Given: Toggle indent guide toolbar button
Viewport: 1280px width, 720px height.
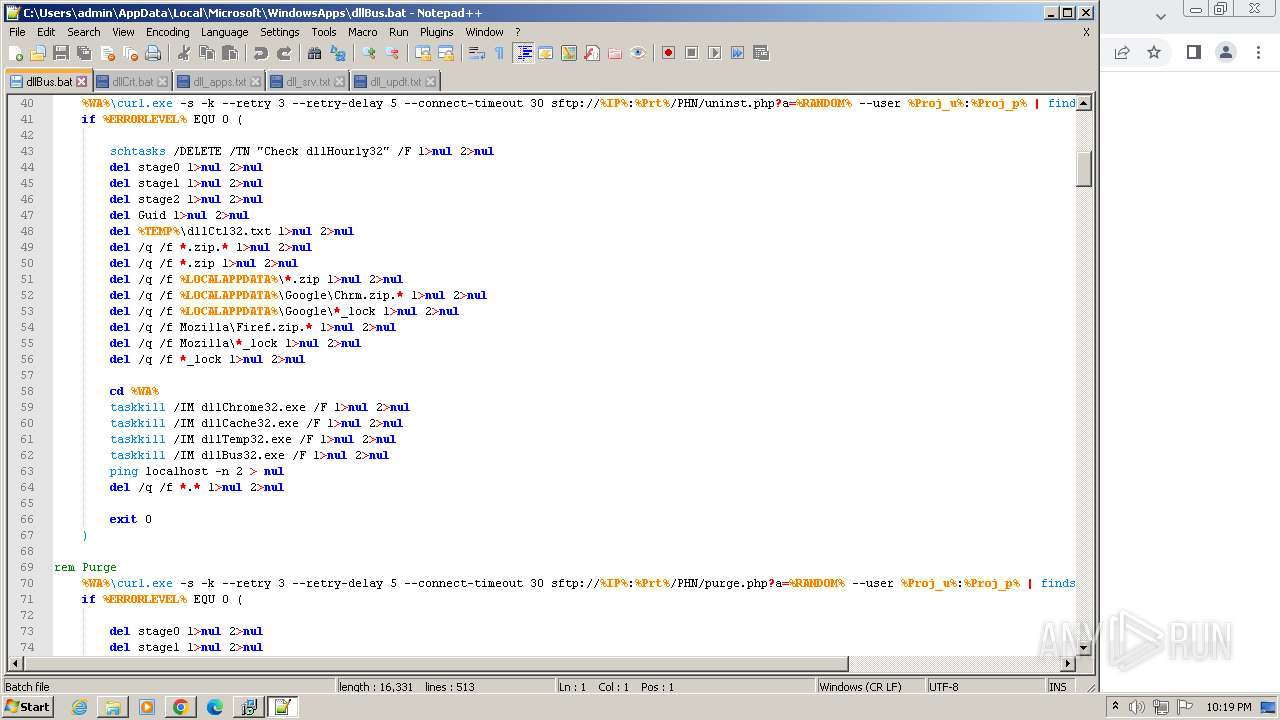Looking at the screenshot, I should pyautogui.click(x=523, y=53).
